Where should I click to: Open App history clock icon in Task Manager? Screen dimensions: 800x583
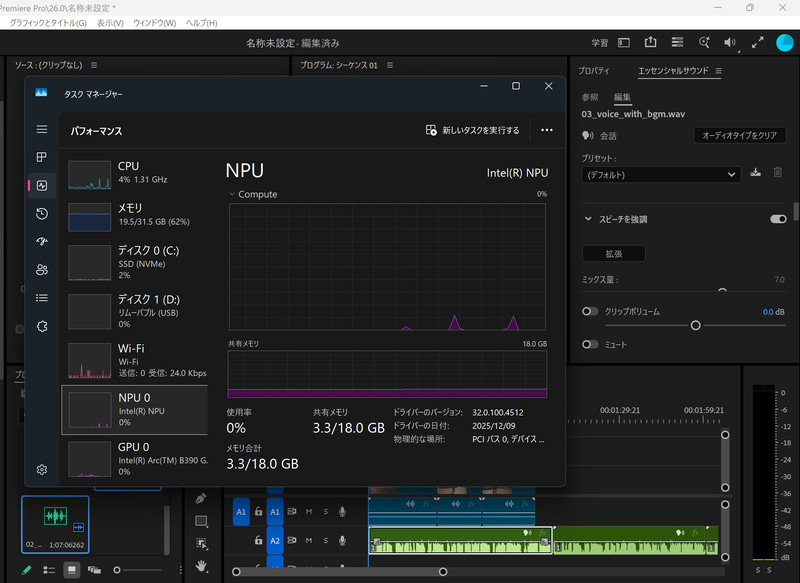(42, 213)
